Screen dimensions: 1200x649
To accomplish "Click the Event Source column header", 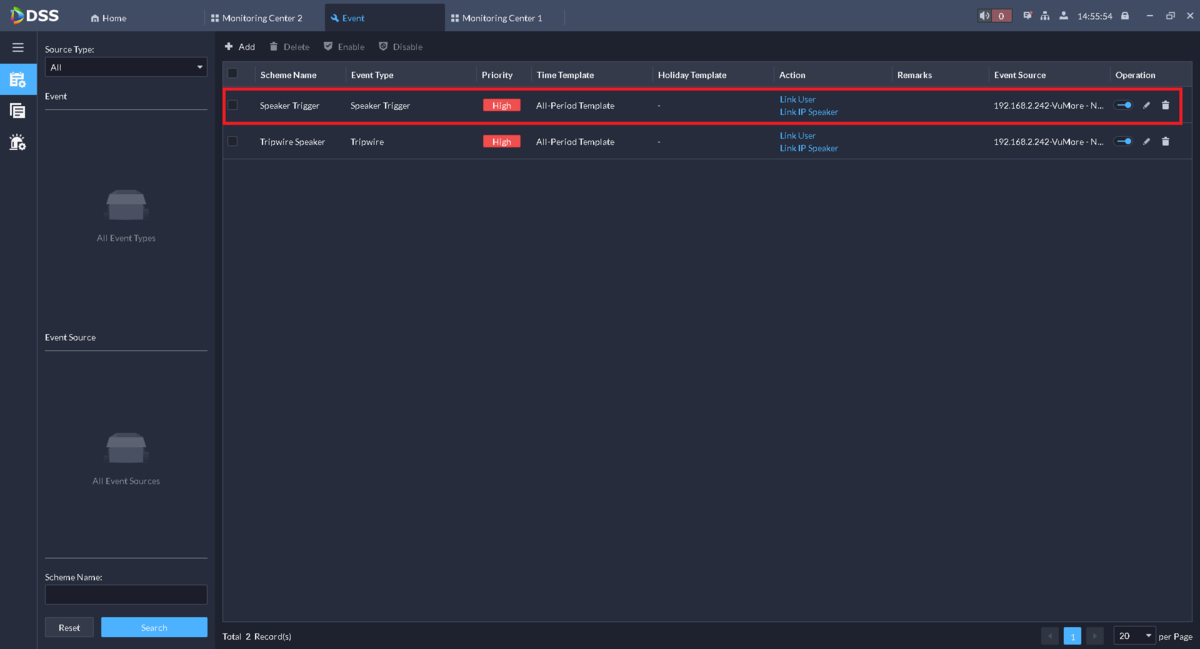I will click(x=1020, y=75).
